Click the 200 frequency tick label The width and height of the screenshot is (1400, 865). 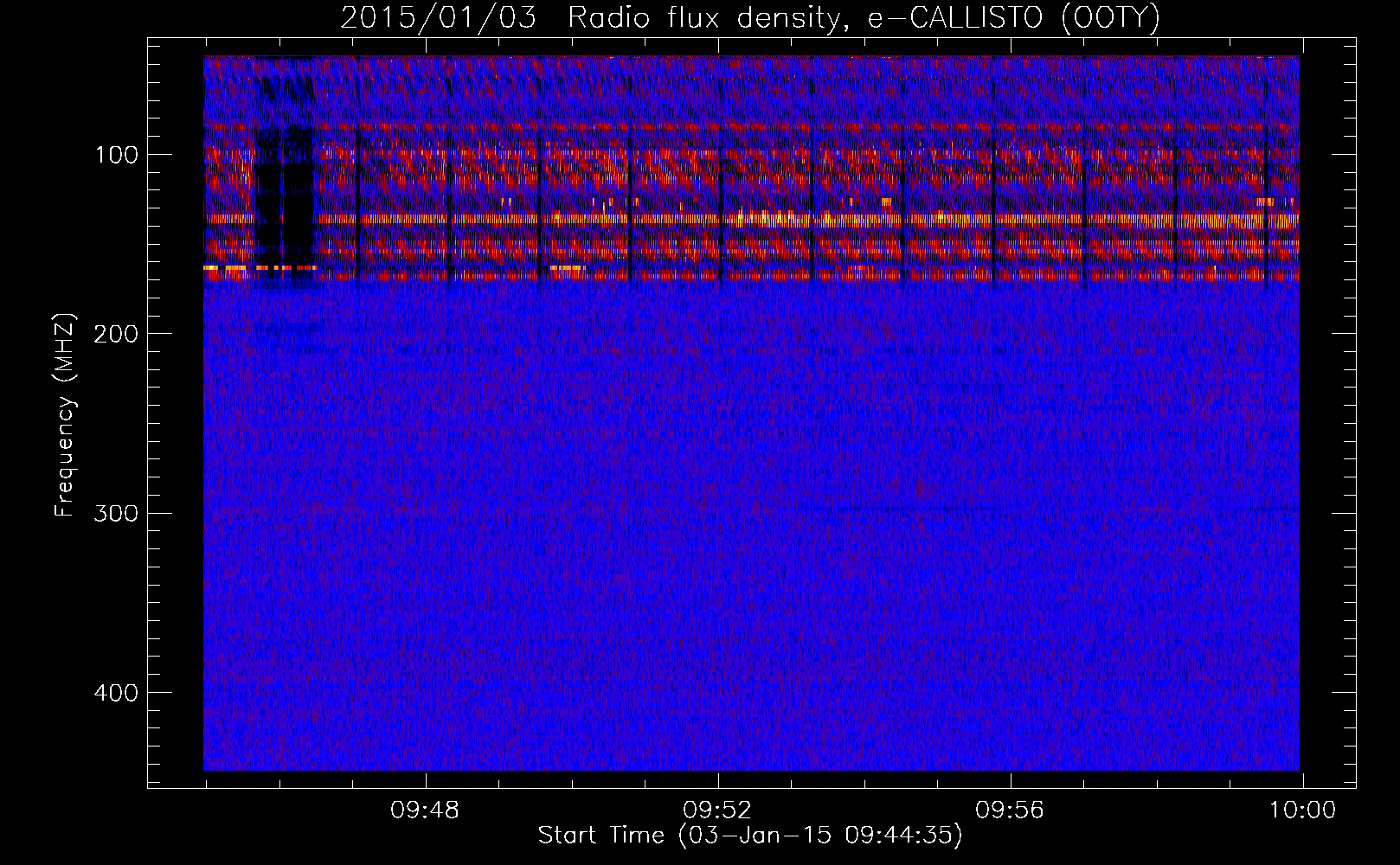(x=117, y=334)
